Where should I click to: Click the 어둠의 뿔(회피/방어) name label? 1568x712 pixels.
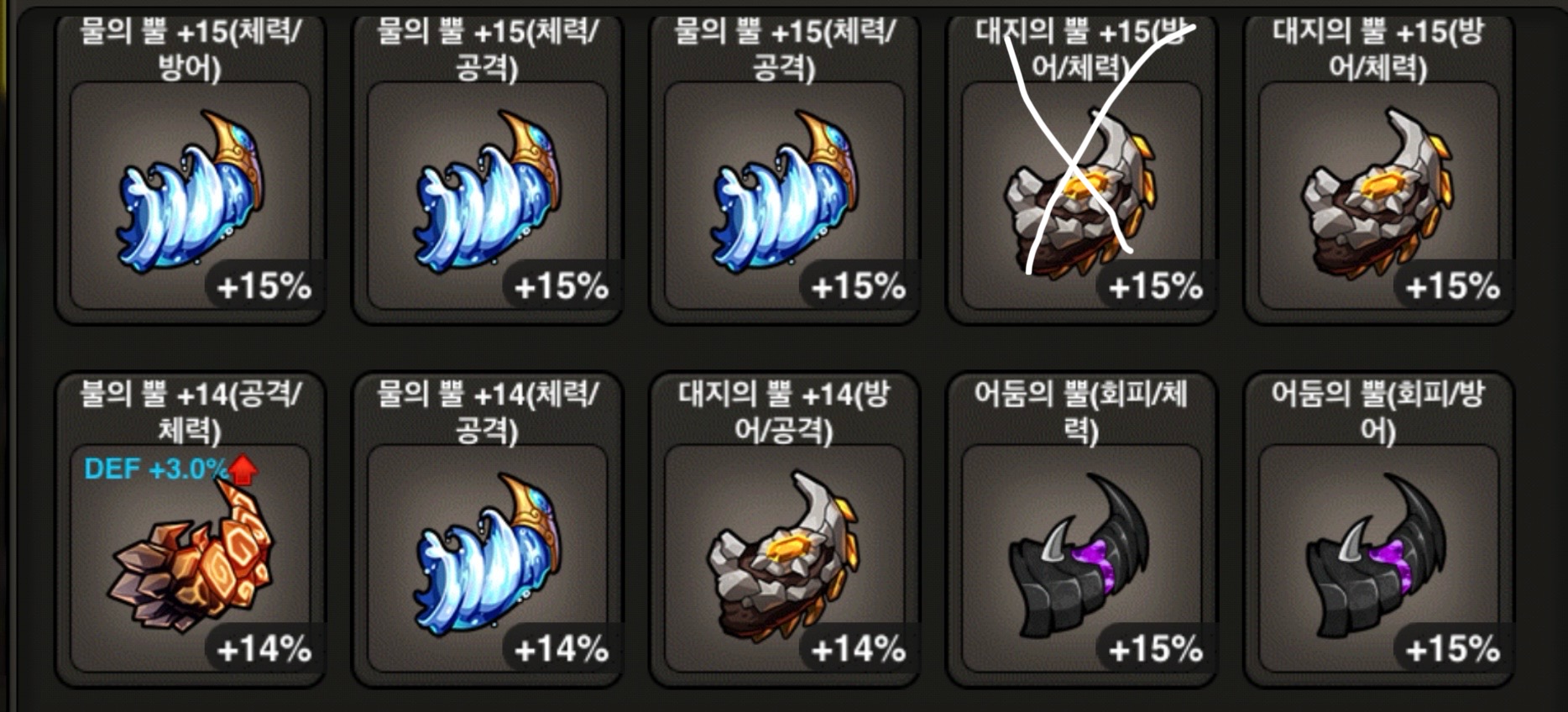1377,411
